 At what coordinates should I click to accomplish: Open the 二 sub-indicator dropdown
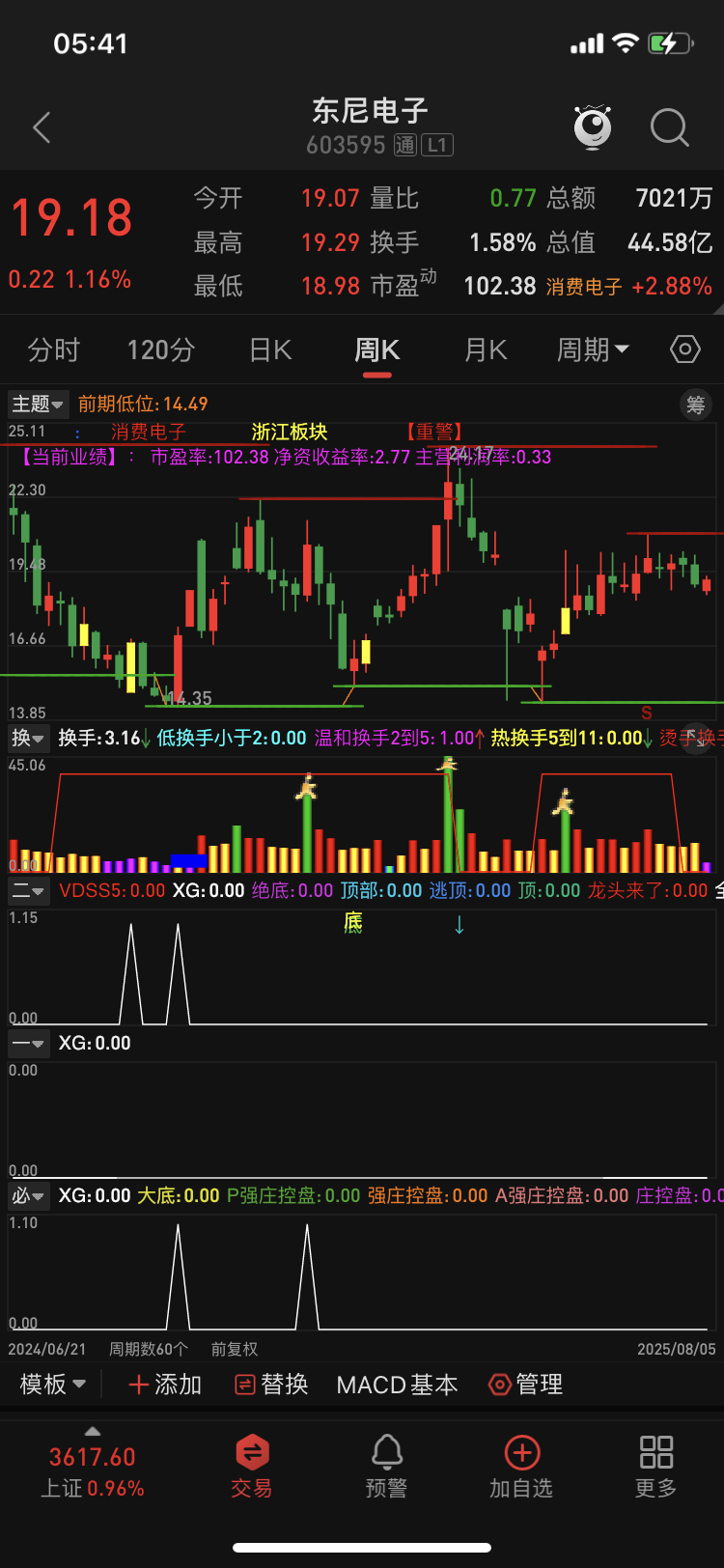point(28,890)
